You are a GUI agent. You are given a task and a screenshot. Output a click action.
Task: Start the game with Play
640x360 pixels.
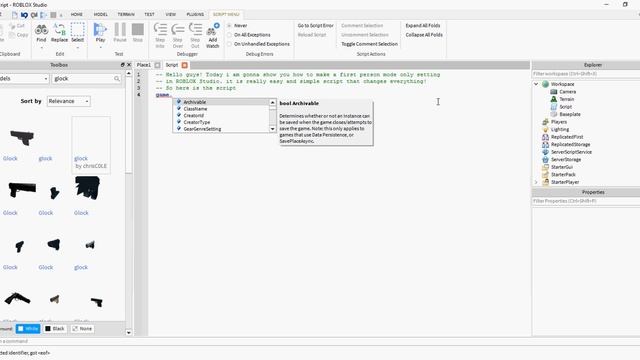pos(100,29)
